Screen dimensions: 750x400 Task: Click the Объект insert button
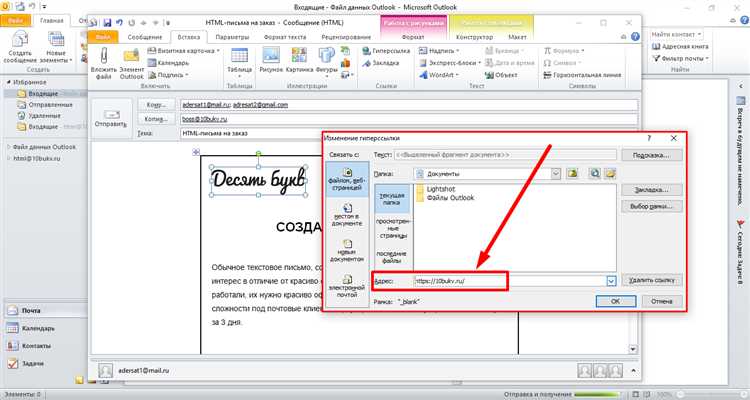tap(501, 75)
